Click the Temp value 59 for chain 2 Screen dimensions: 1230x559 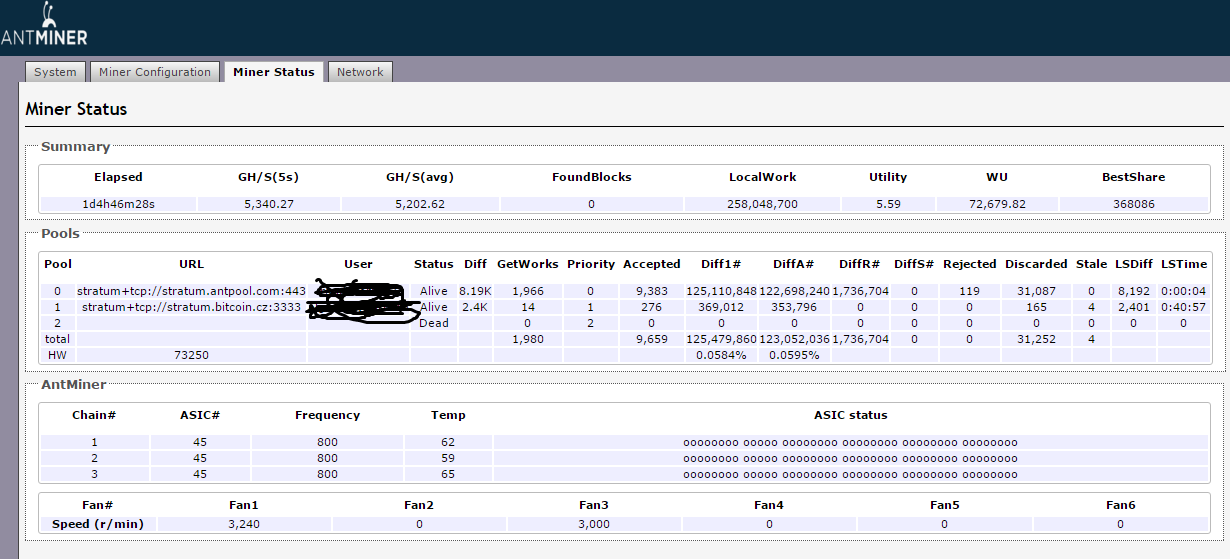point(448,458)
